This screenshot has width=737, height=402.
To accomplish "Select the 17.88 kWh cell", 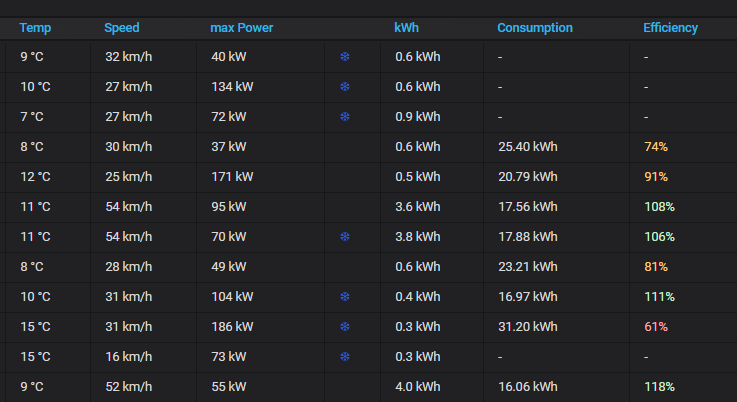I will click(528, 236).
